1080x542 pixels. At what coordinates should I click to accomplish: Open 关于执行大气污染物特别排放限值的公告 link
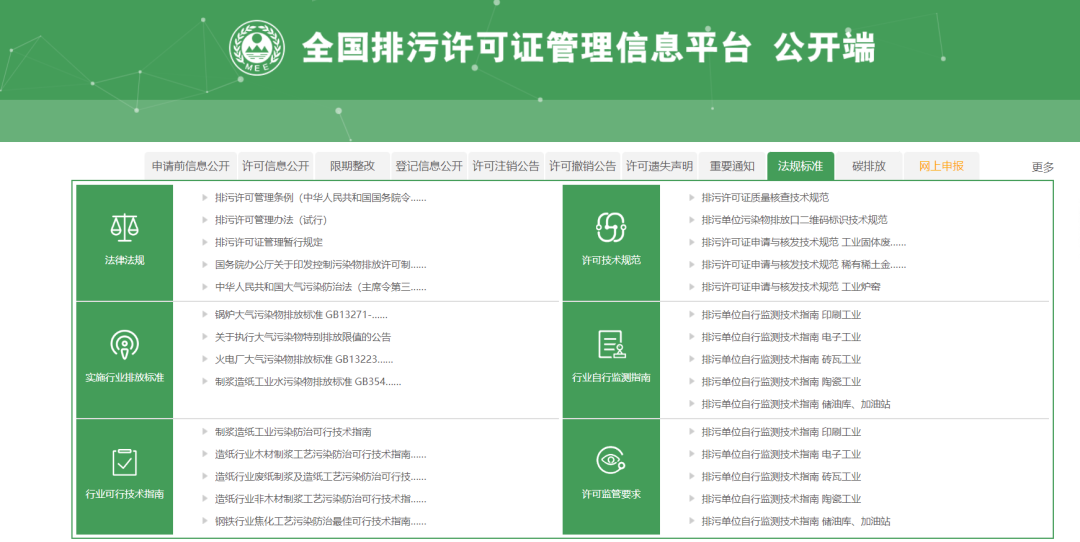[x=302, y=337]
